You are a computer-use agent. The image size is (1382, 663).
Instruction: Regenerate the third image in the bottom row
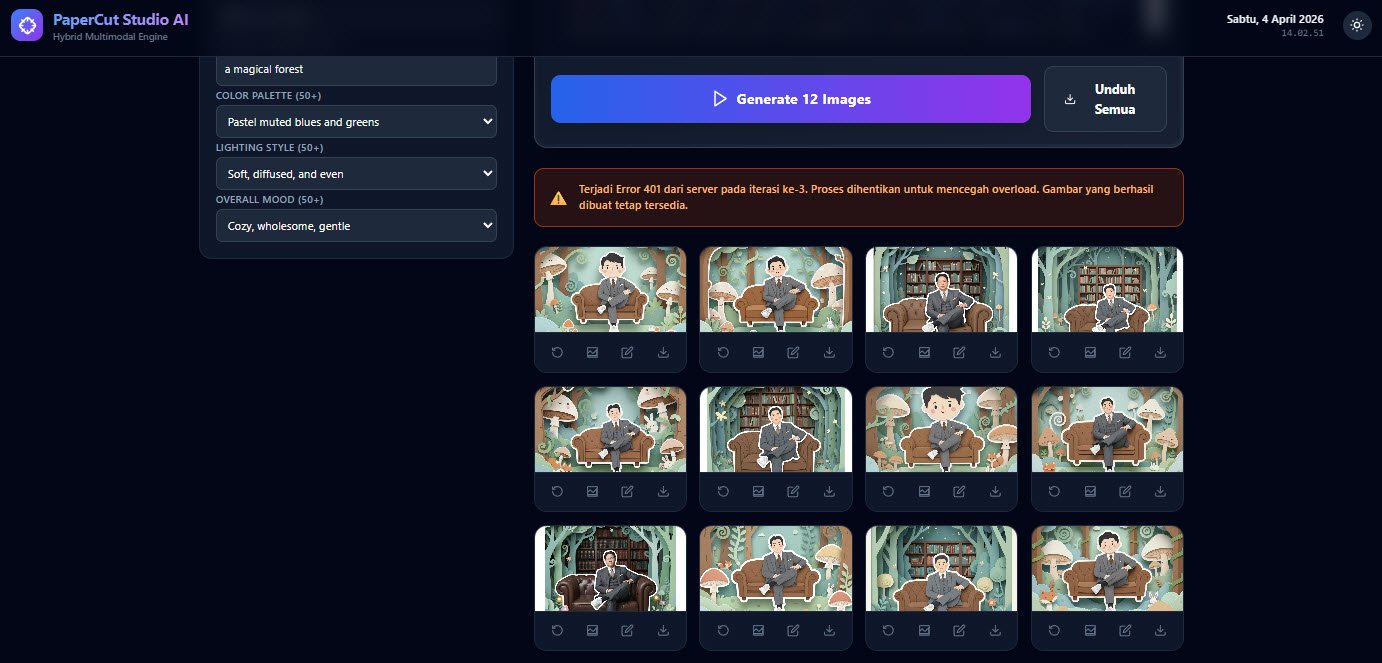(x=888, y=630)
